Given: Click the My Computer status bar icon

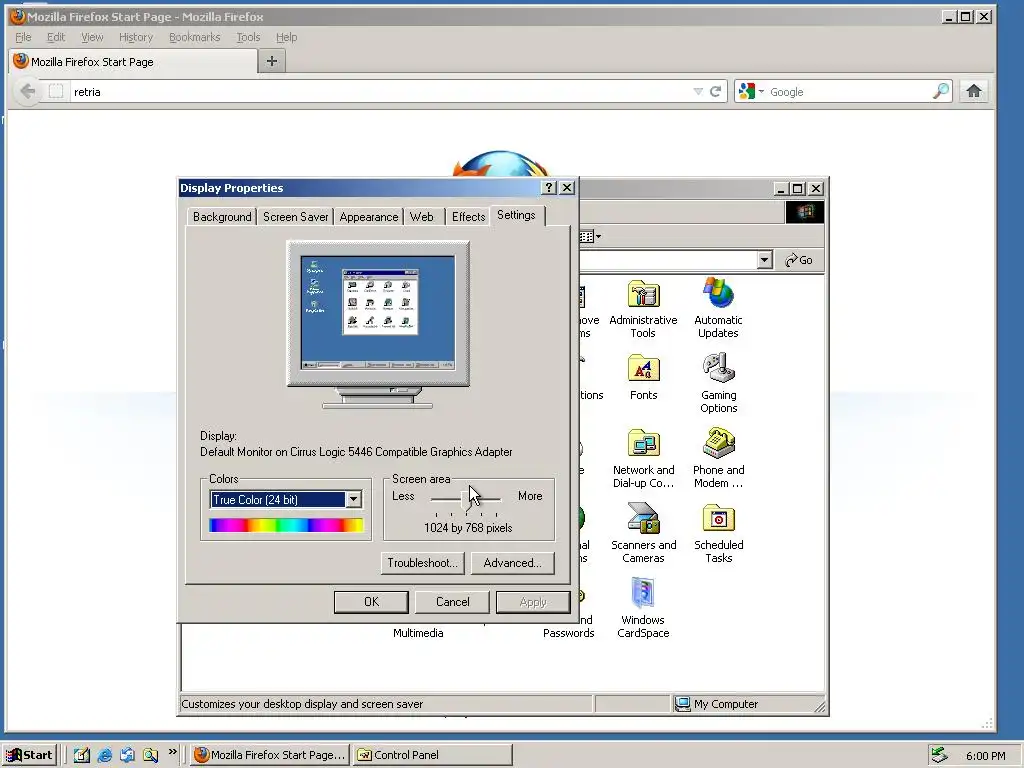Looking at the screenshot, I should 682,703.
